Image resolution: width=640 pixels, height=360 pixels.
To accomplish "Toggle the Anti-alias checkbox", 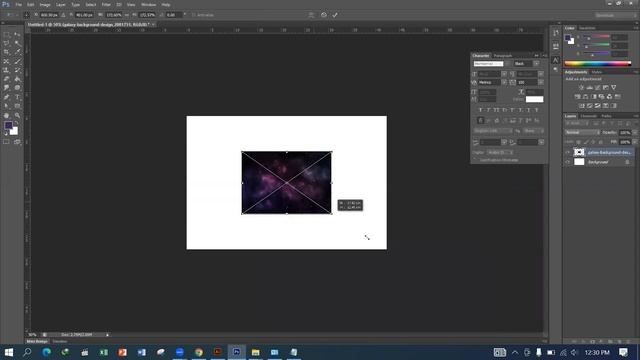I will (194, 15).
